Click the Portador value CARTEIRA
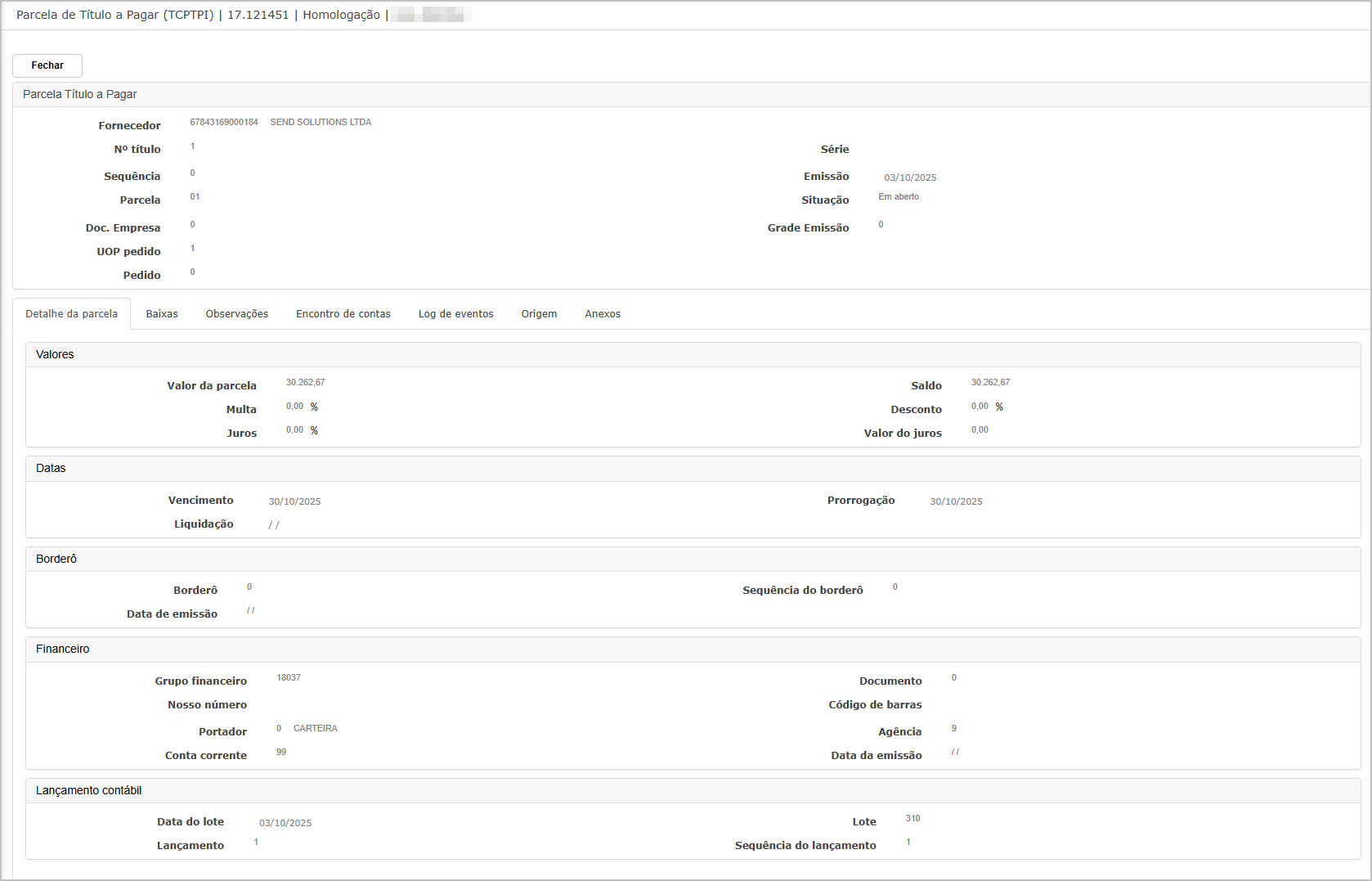 click(315, 729)
